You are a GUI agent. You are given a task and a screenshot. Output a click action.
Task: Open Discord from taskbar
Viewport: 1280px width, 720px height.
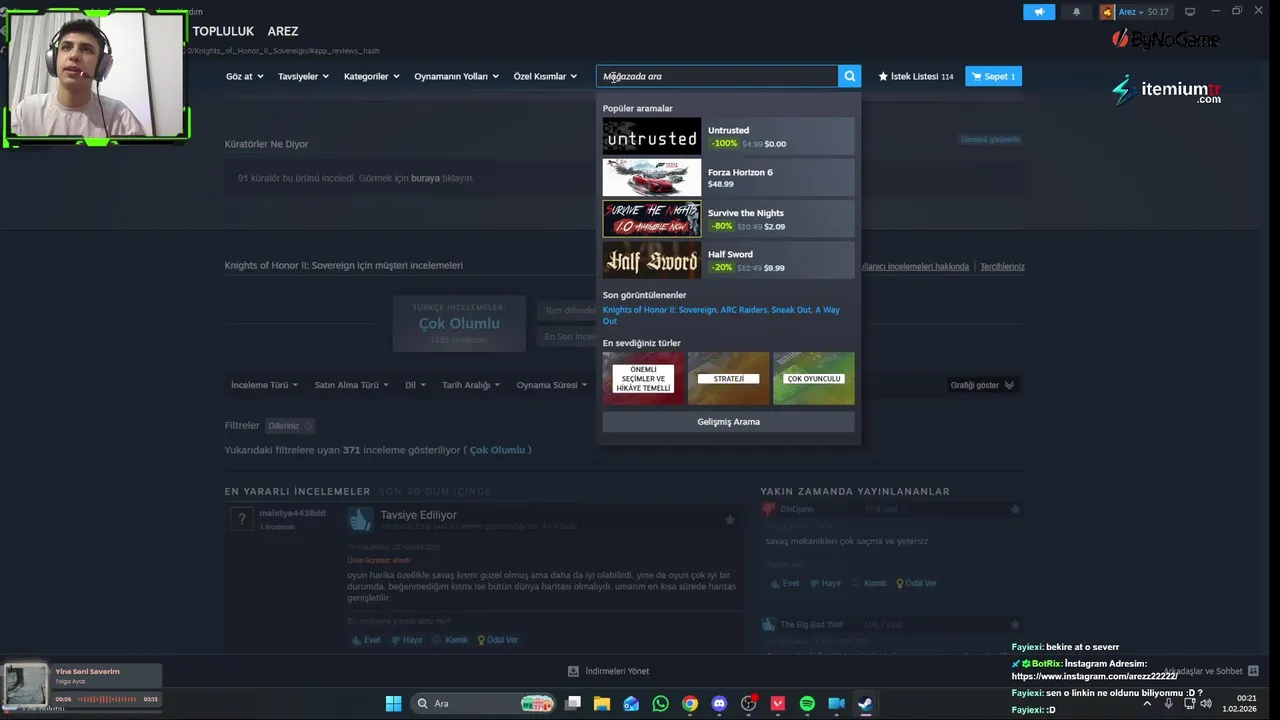[x=719, y=703]
